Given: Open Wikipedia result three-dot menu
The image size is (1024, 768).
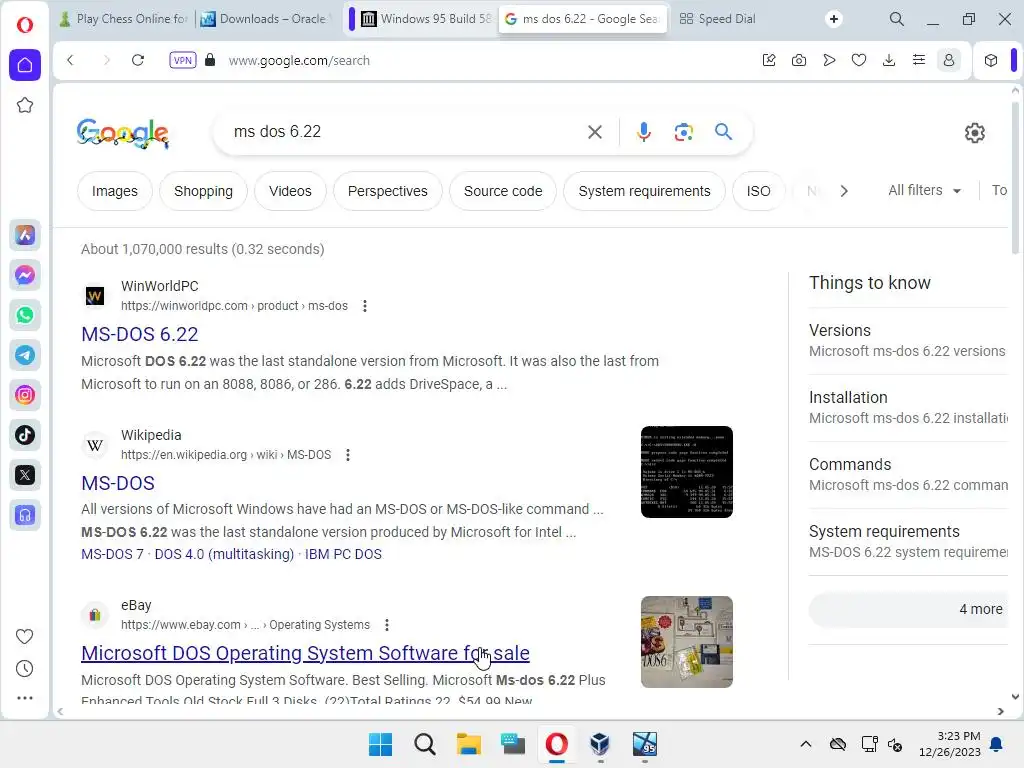Looking at the screenshot, I should pyautogui.click(x=347, y=455).
